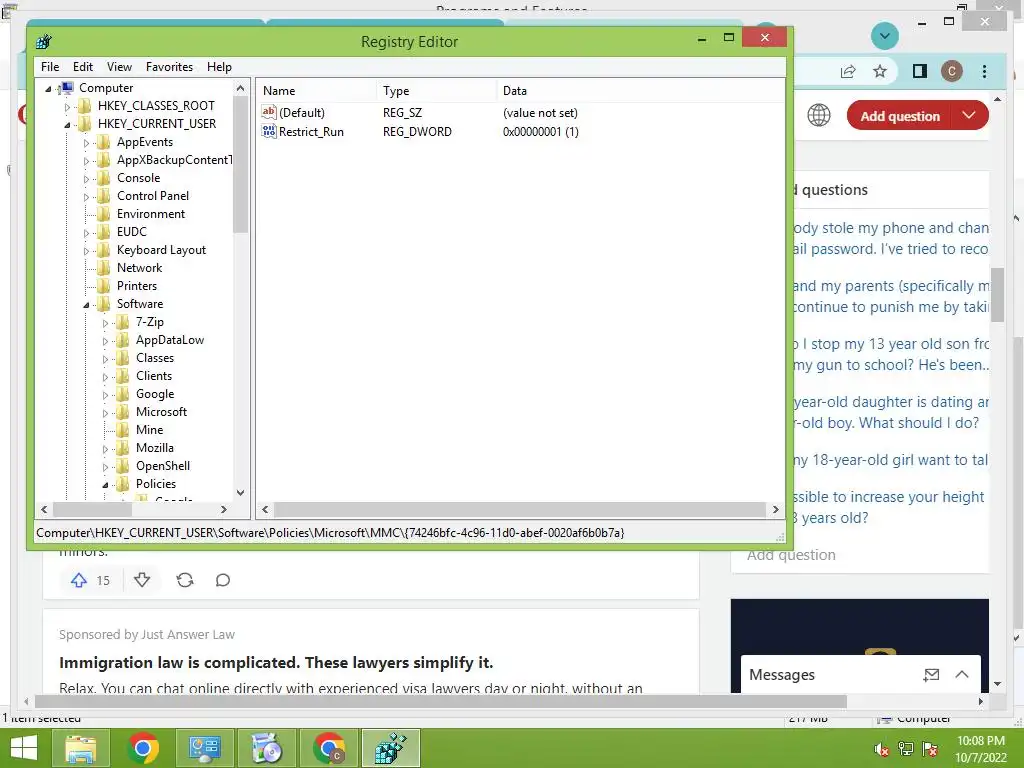The width and height of the screenshot is (1024, 768).
Task: Select the Environment key
Action: tap(151, 214)
